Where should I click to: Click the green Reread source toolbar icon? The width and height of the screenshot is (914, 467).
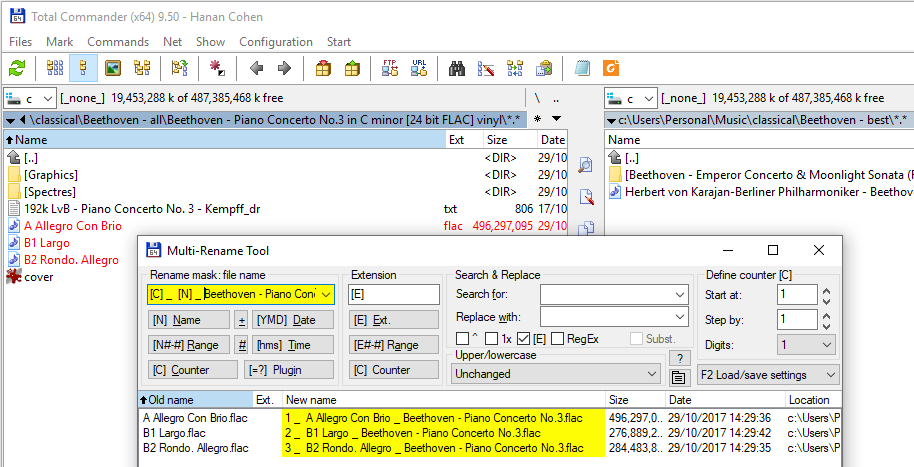click(x=17, y=68)
